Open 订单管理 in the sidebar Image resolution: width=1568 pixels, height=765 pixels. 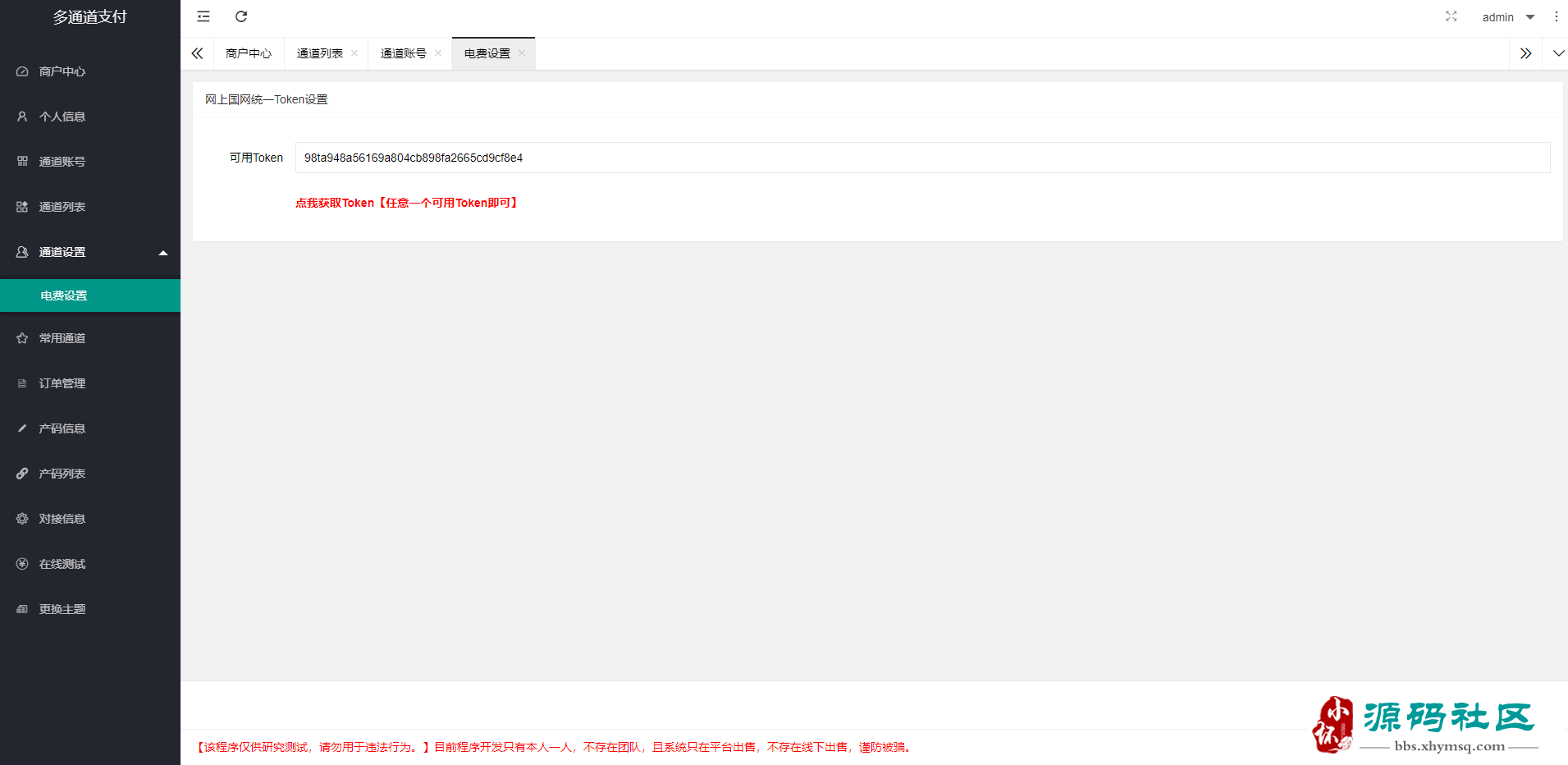(x=62, y=383)
